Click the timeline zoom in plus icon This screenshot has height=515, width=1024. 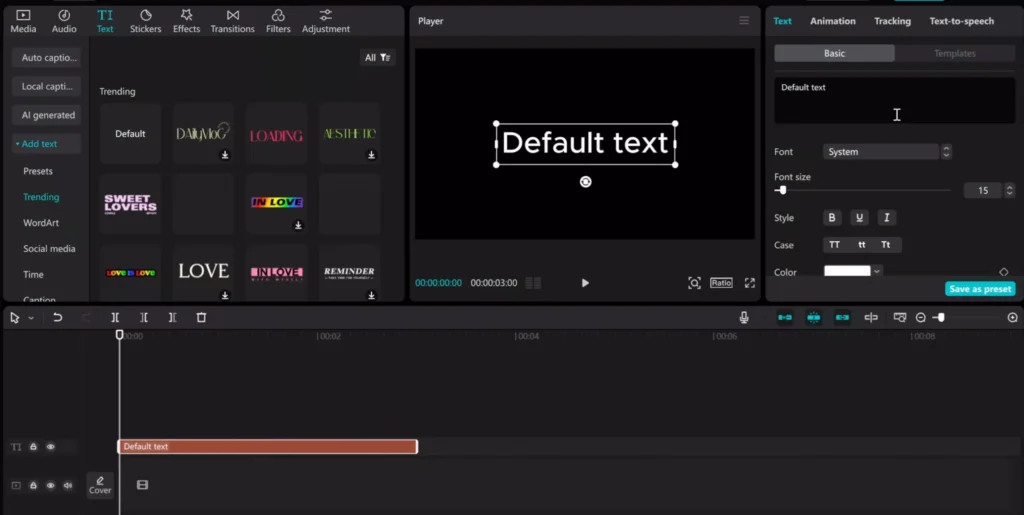click(1012, 317)
